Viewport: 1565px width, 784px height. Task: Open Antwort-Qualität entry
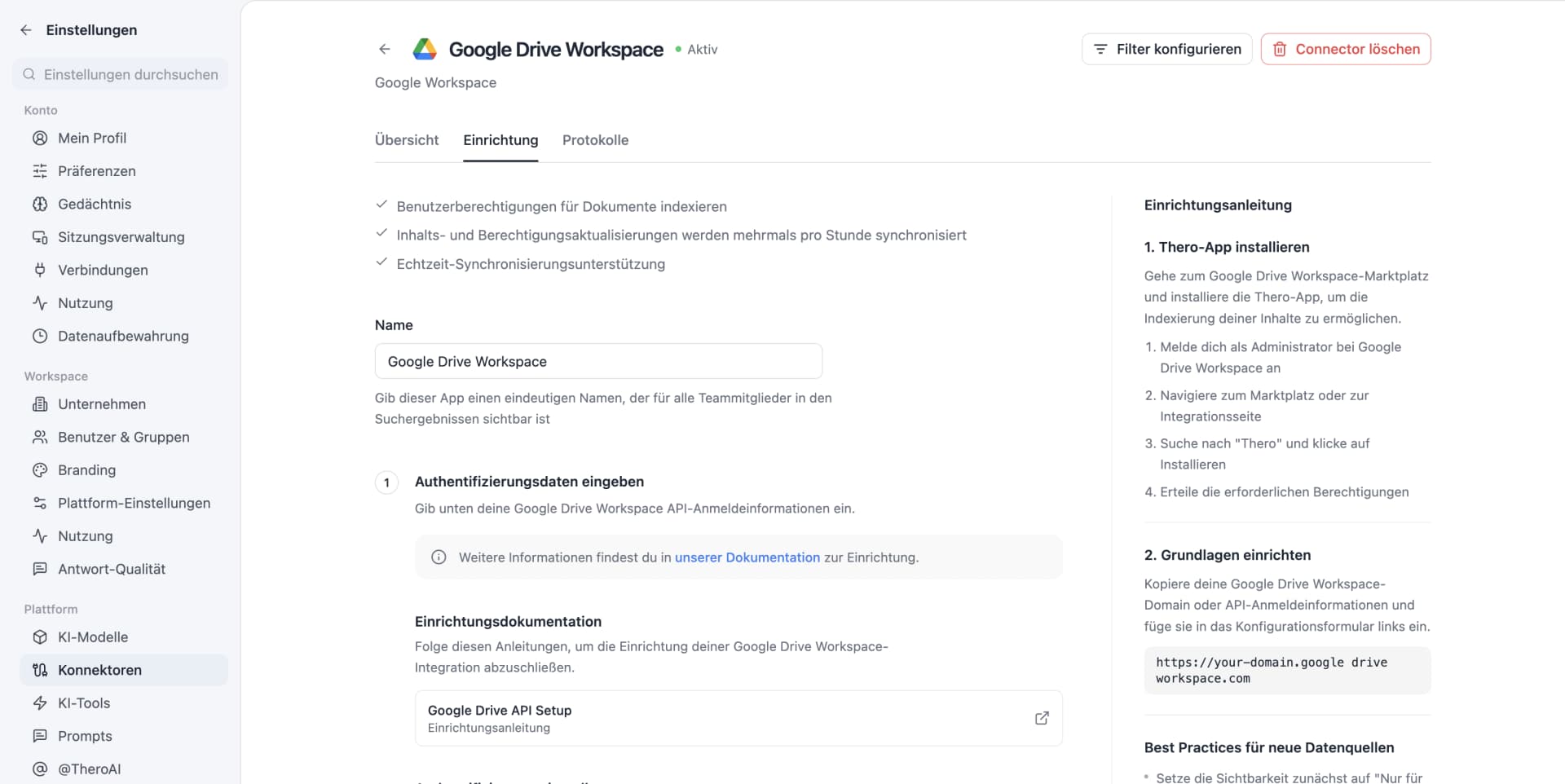coord(124,569)
